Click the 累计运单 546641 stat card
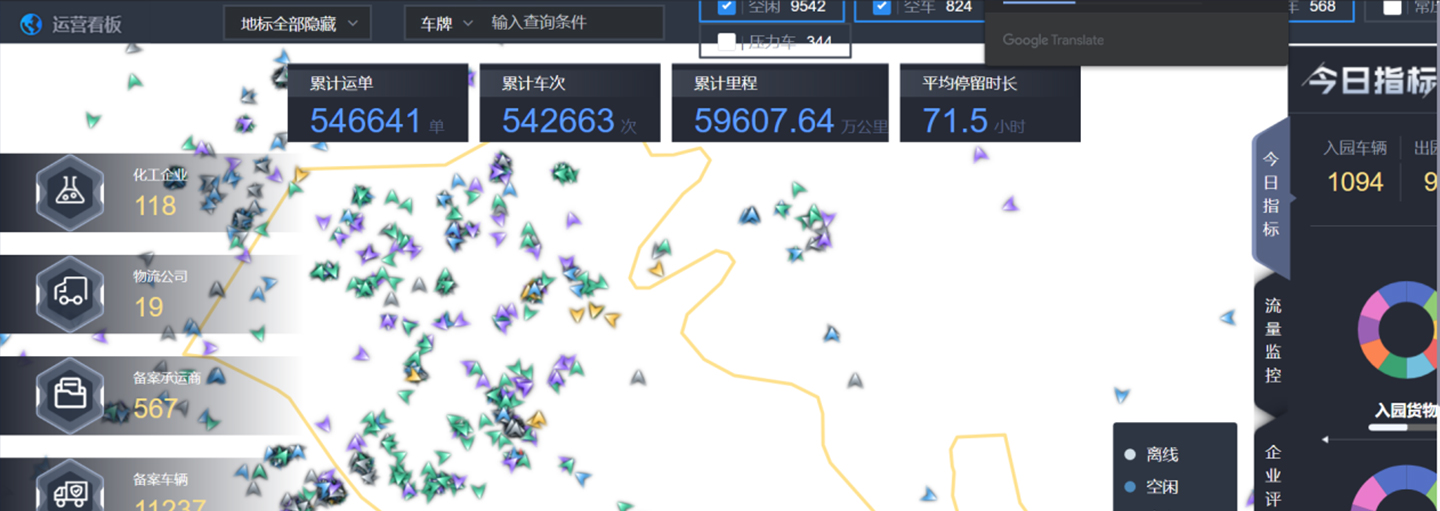Image resolution: width=1440 pixels, height=511 pixels. tap(377, 103)
